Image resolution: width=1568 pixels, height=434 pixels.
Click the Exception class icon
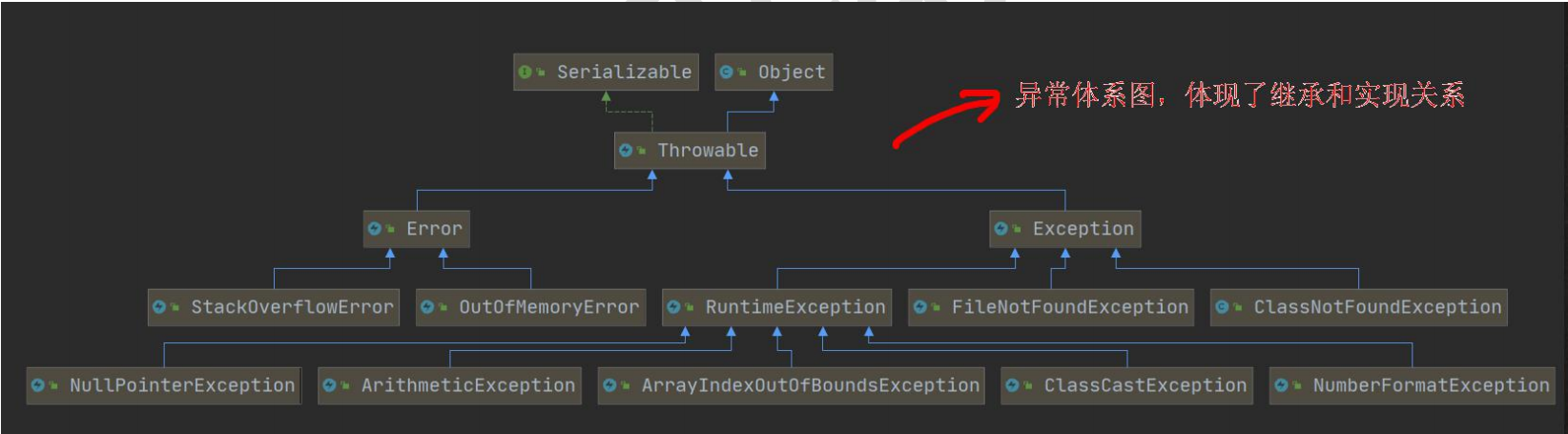[1001, 228]
